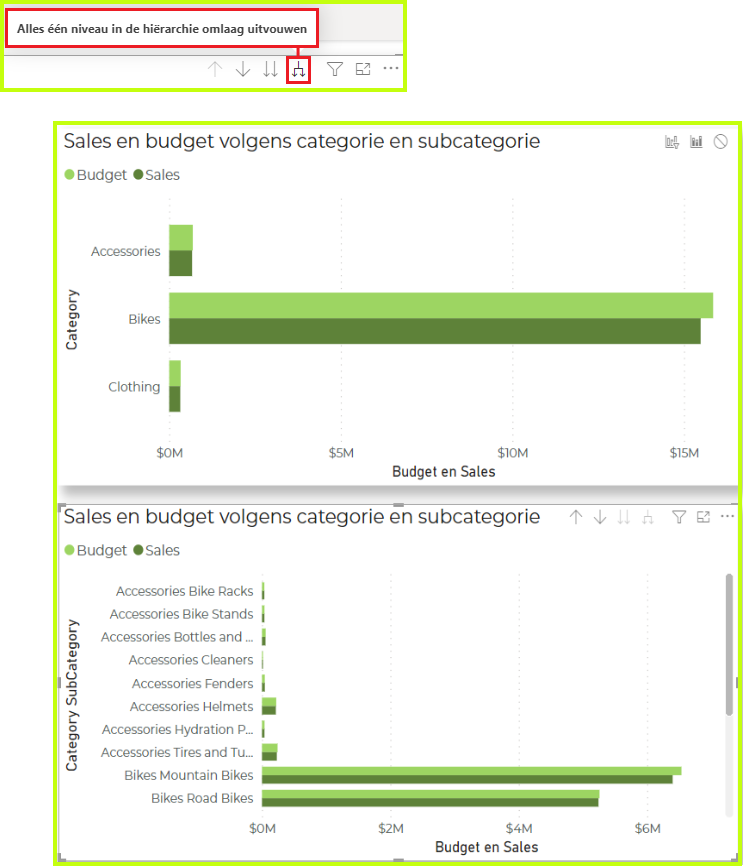
Task: Click the Category SubCategory vertical axis title
Action: tap(72, 696)
